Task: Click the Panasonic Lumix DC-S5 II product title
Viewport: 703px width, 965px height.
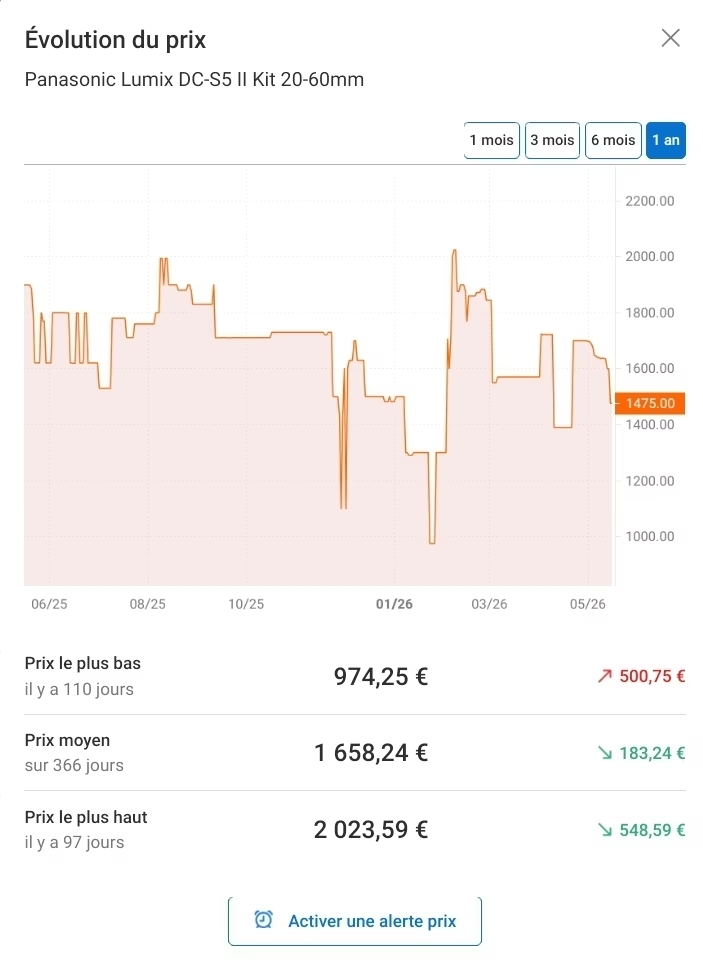Action: 194,79
